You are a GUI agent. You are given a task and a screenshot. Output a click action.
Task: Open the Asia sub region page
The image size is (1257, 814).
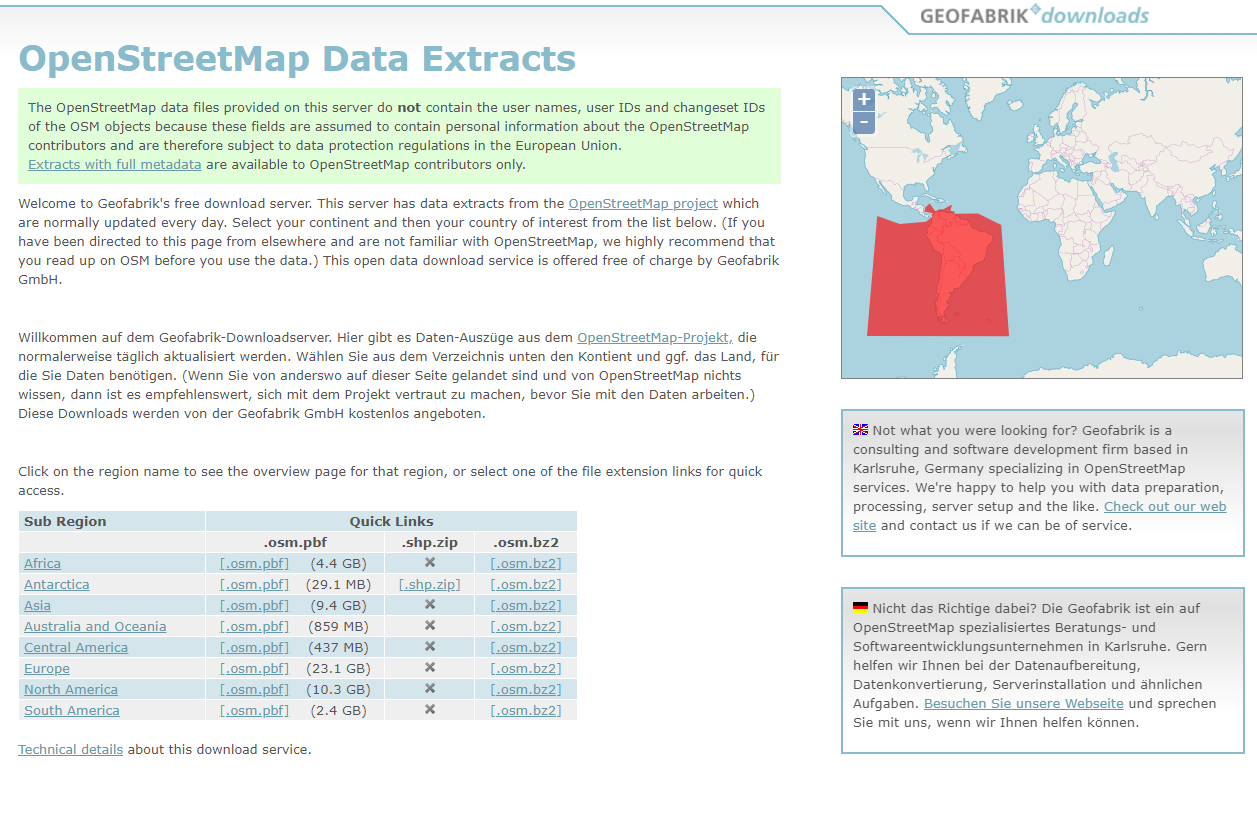point(37,606)
